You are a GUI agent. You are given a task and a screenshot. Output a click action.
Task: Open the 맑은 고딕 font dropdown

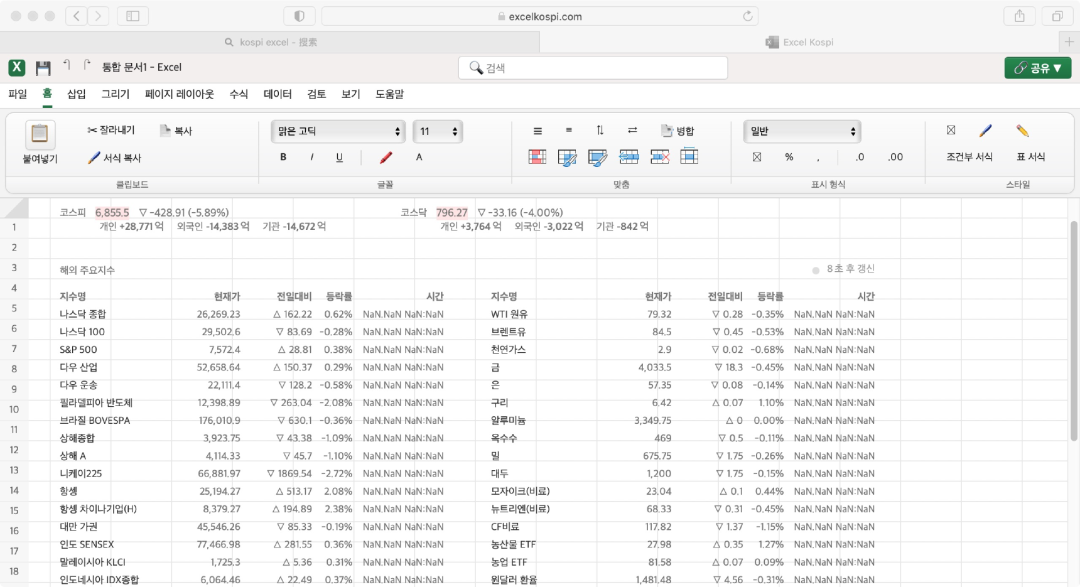[x=338, y=131]
